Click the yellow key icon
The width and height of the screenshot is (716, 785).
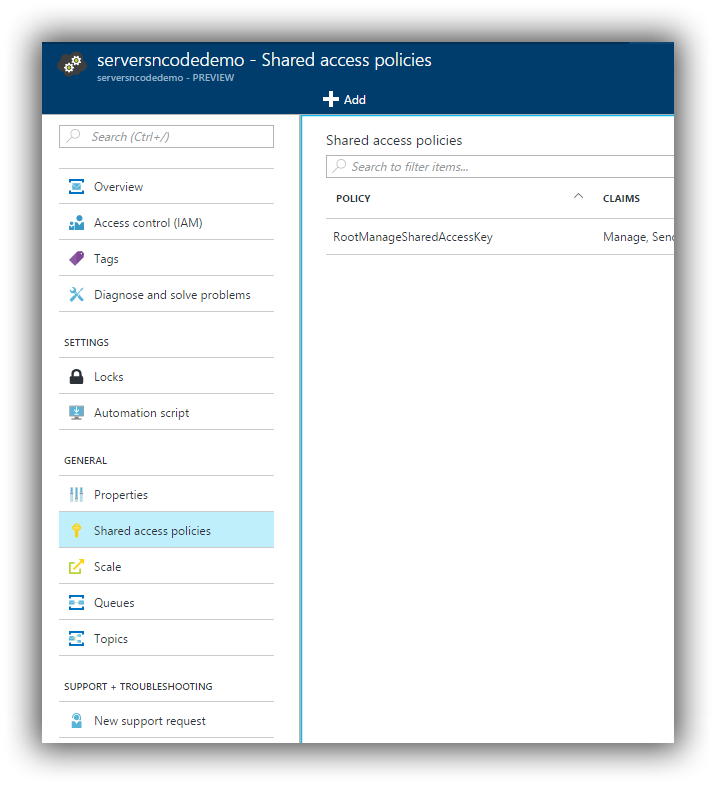76,530
